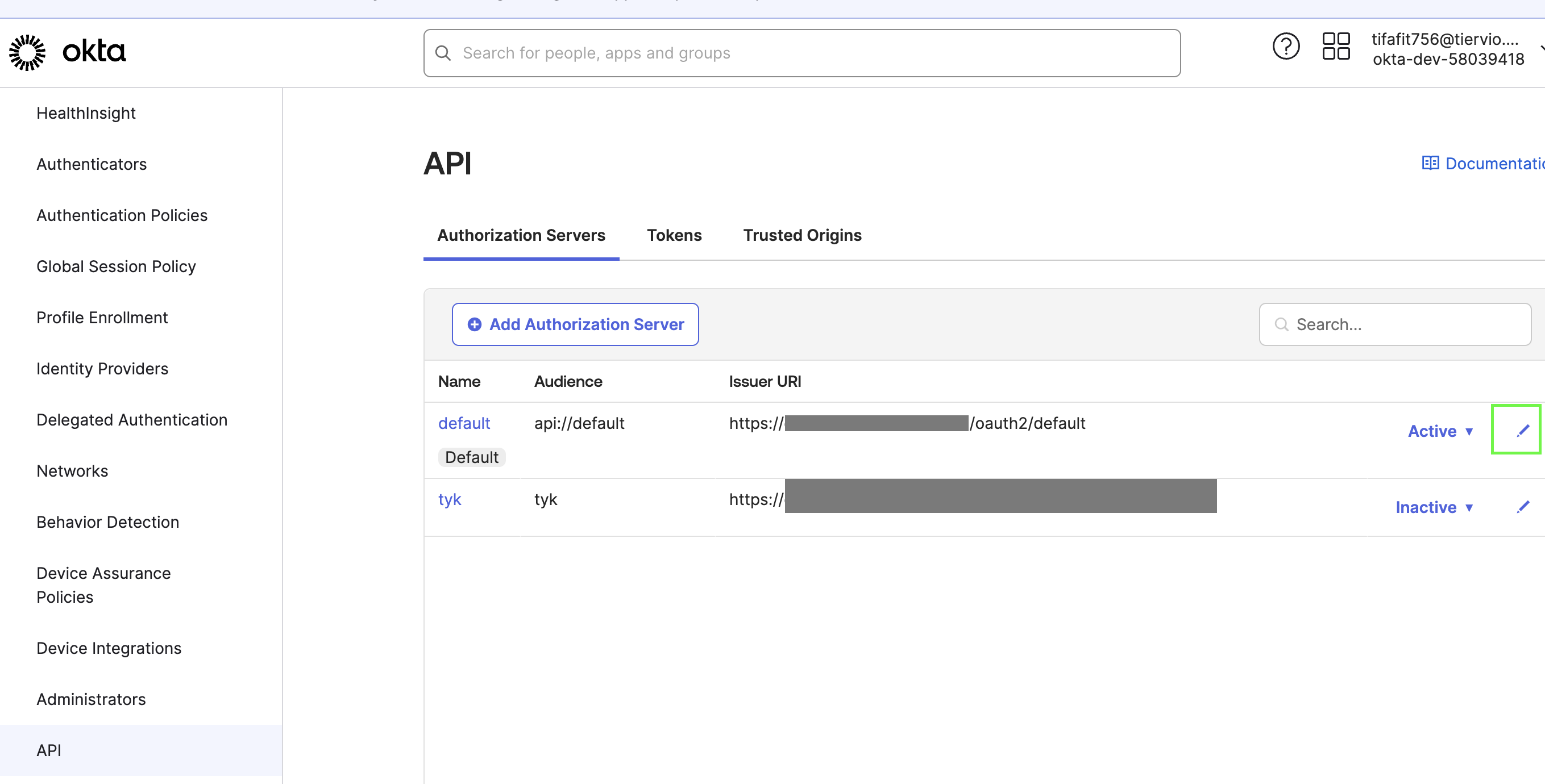The width and height of the screenshot is (1545, 784).
Task: Click the Default badge under default server
Action: 472,457
